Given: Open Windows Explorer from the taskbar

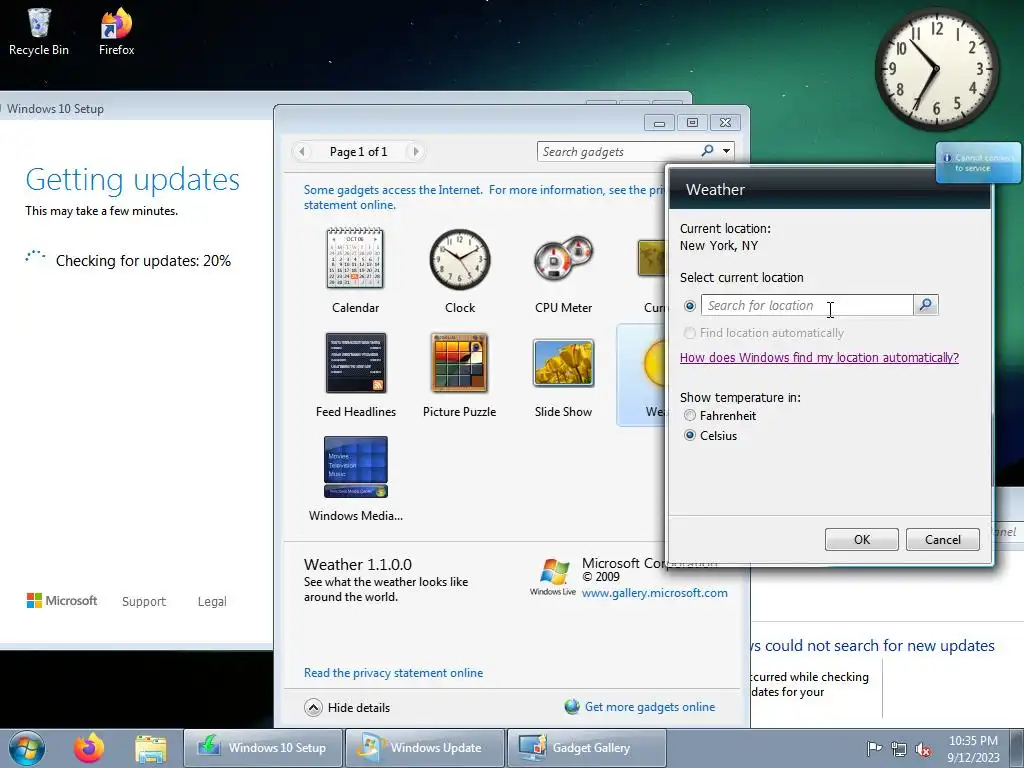Looking at the screenshot, I should pyautogui.click(x=150, y=748).
